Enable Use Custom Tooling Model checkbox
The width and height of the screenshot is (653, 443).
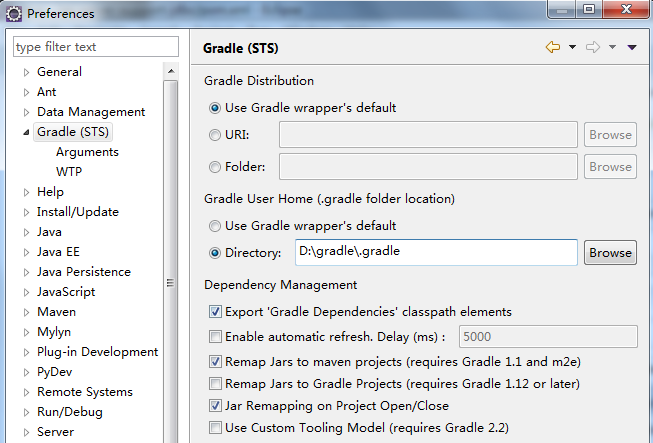click(x=215, y=428)
